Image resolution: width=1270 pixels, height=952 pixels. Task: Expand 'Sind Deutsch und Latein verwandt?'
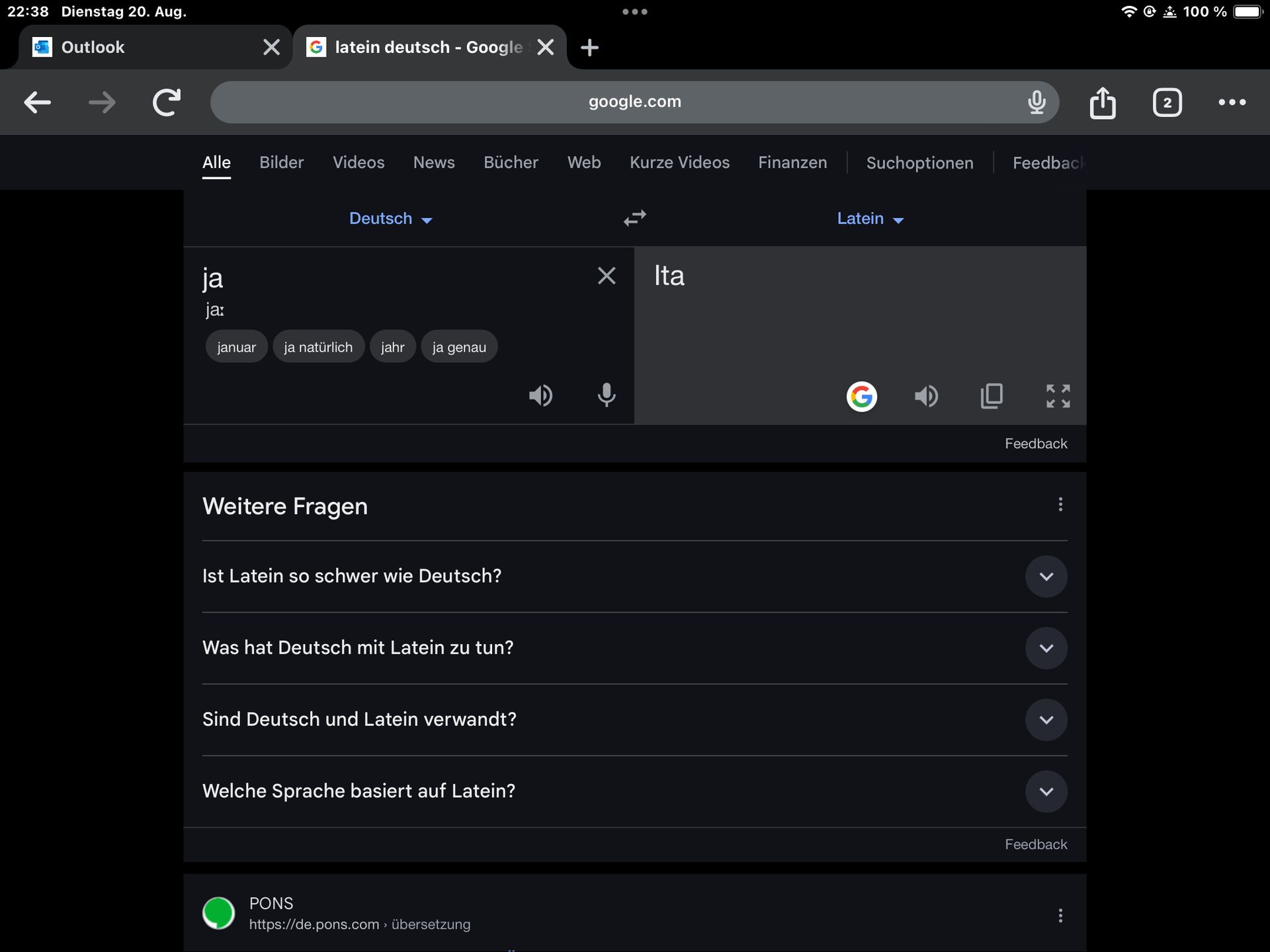click(1046, 720)
